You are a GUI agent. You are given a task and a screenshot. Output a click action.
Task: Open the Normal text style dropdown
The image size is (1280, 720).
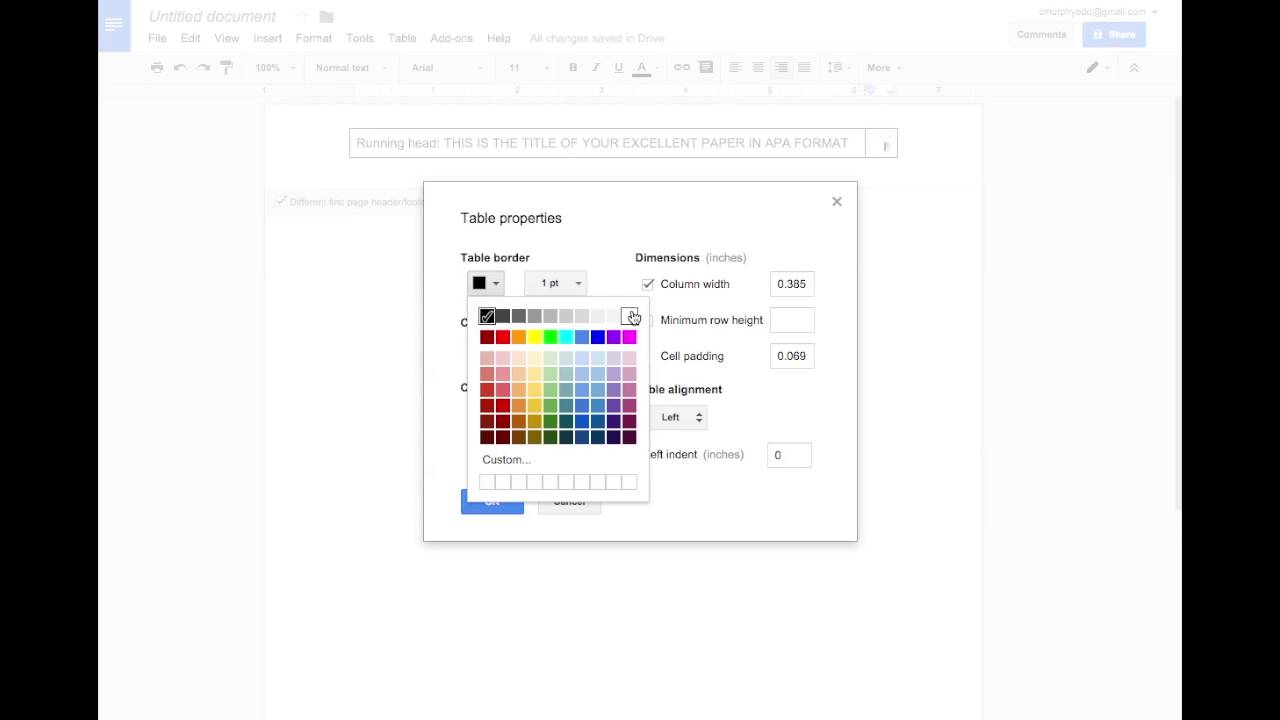click(x=351, y=68)
